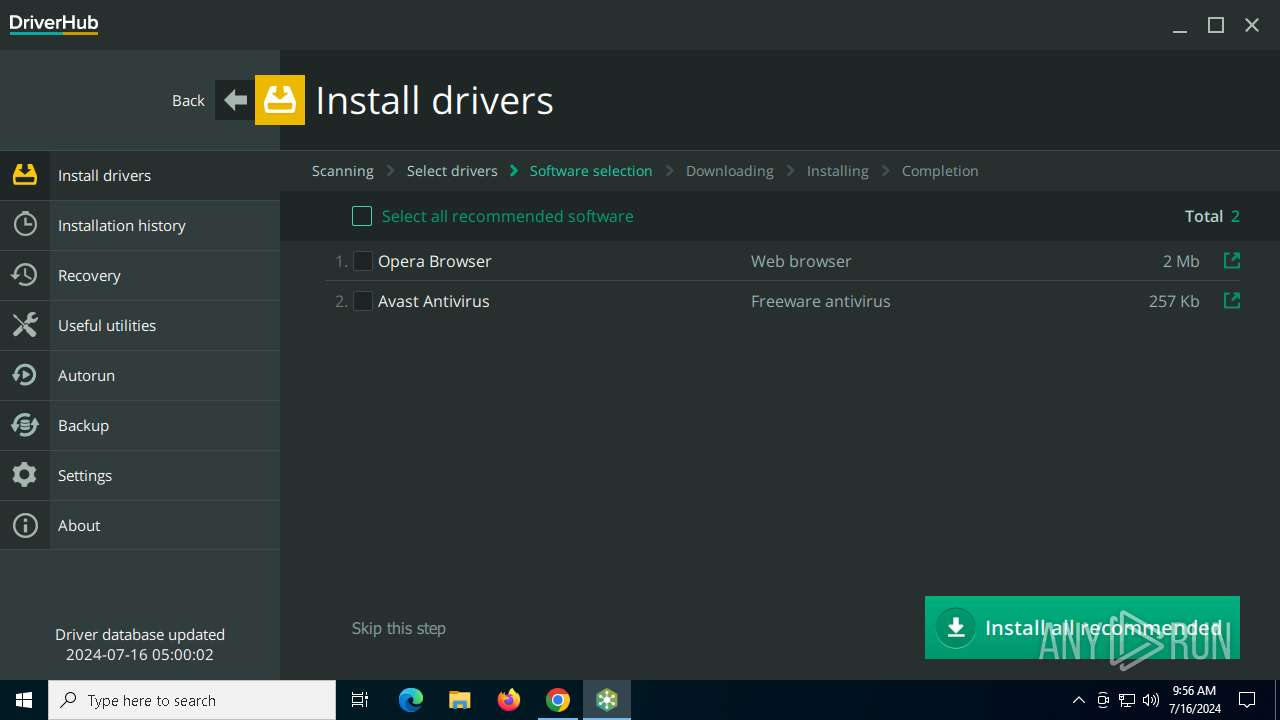
Task: Click Install all recommended button
Action: (1082, 628)
